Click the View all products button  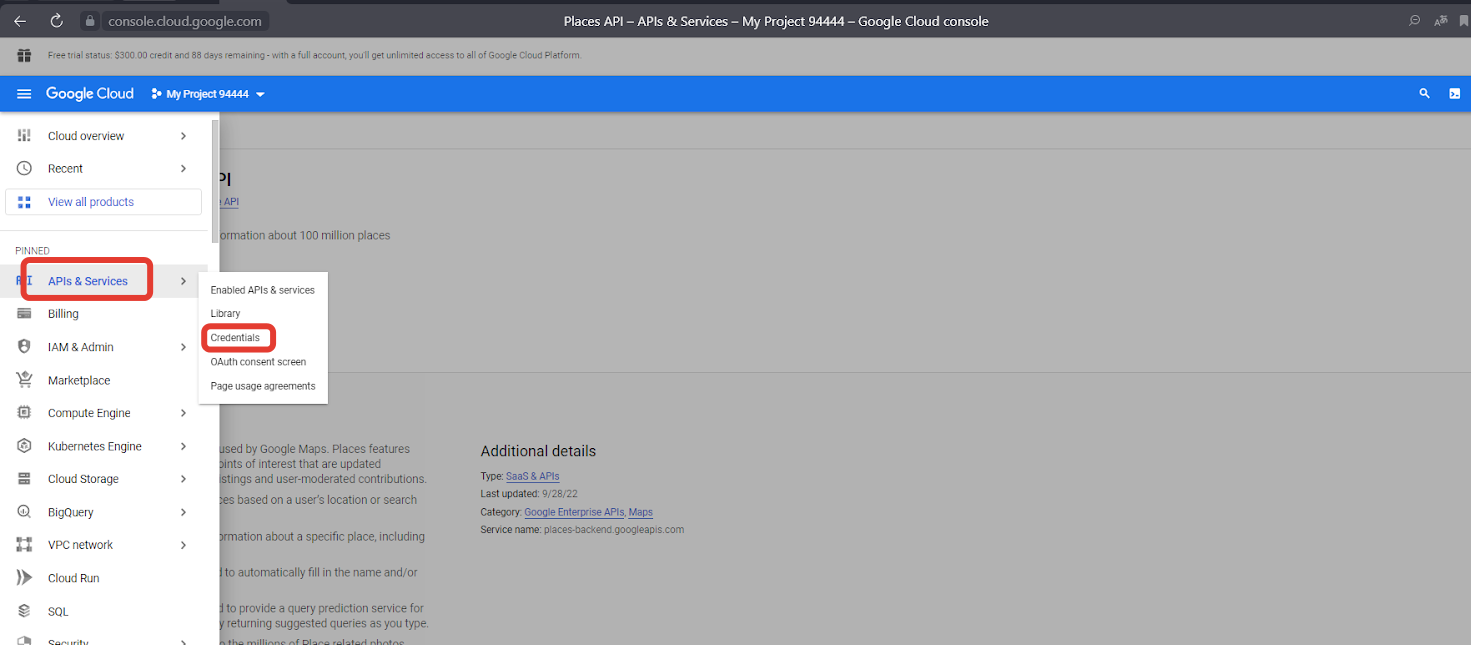click(x=104, y=202)
